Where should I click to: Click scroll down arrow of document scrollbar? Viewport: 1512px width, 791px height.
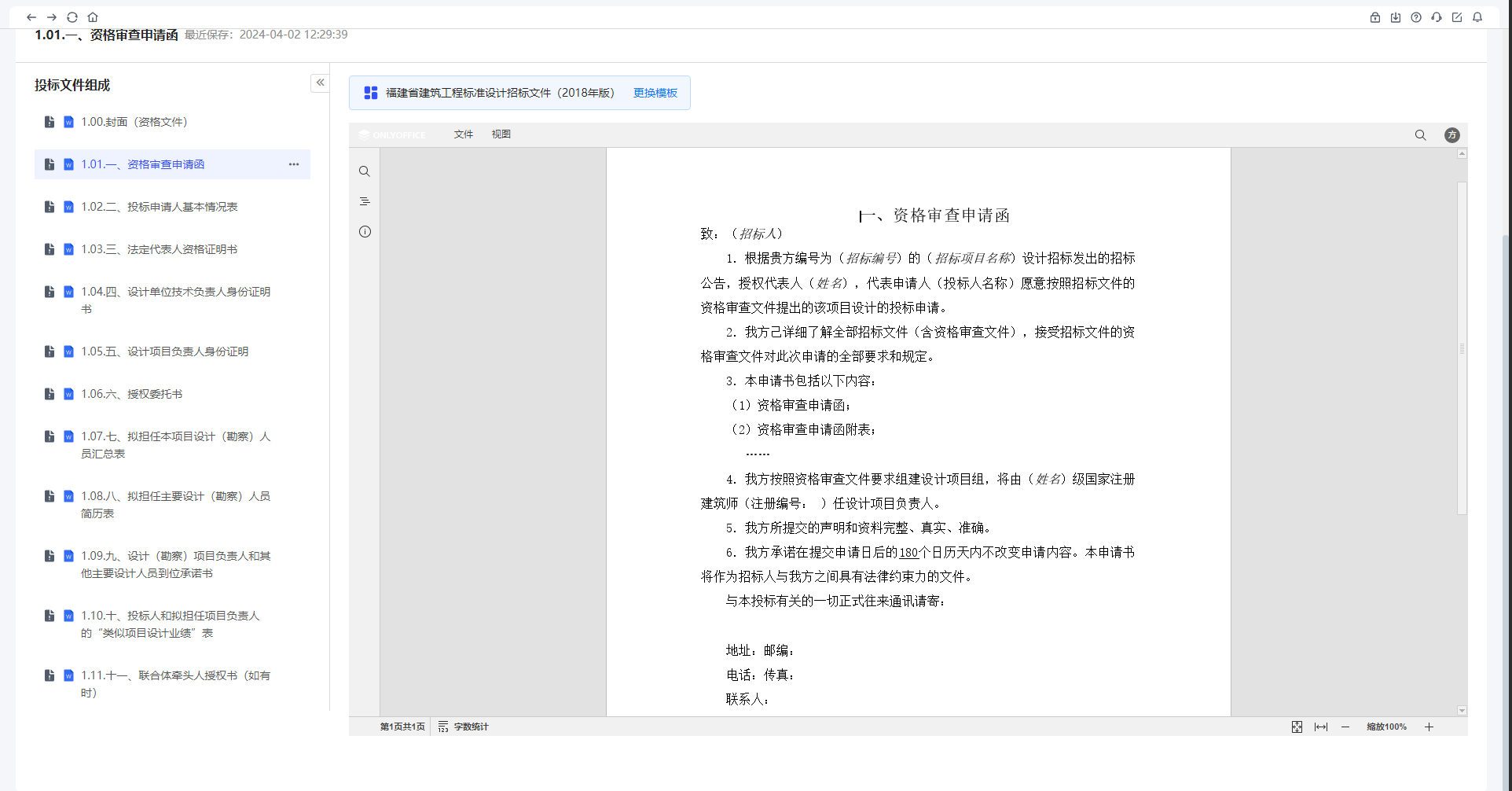(1462, 710)
